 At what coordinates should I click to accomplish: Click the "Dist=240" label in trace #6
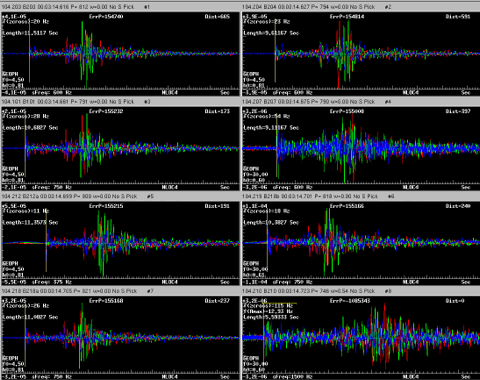[458, 206]
